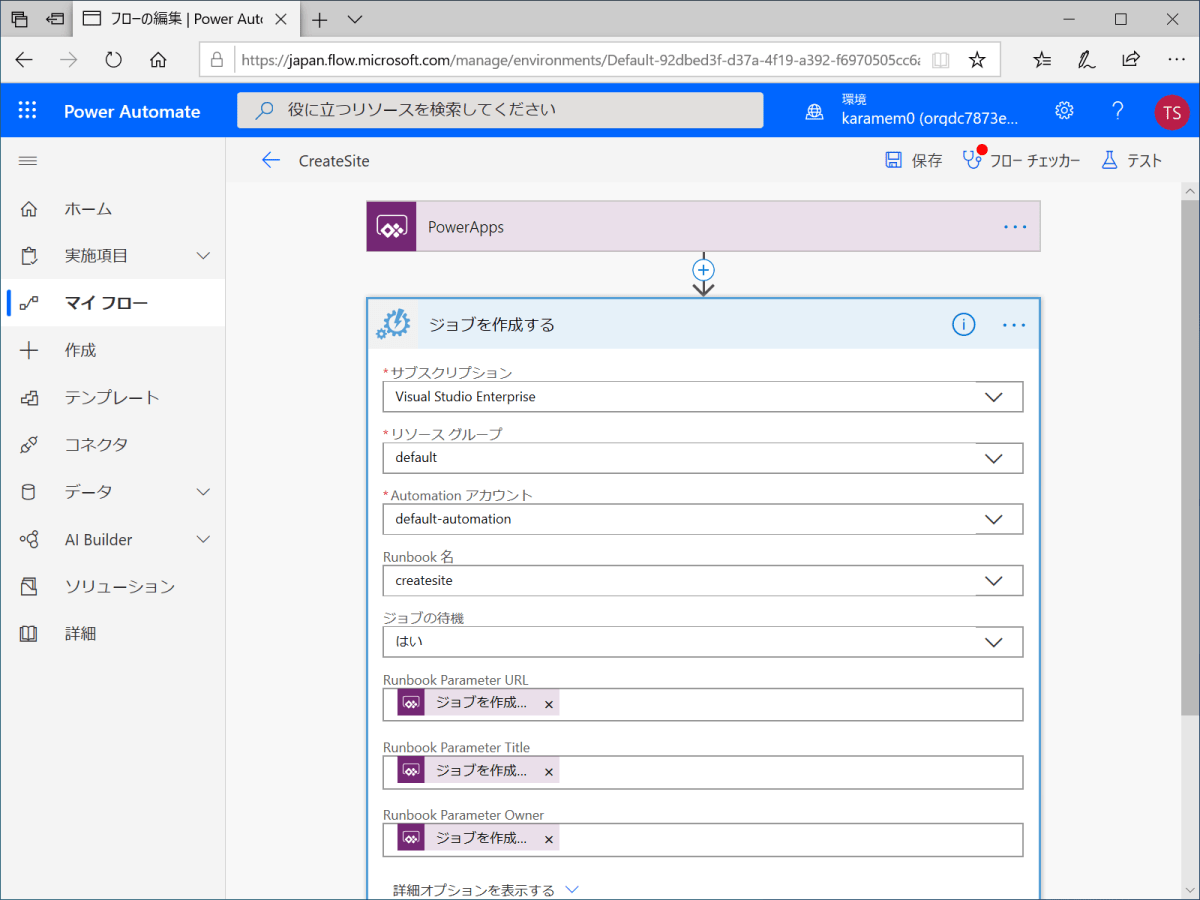
Task: Click the 保存 save button
Action: (913, 160)
